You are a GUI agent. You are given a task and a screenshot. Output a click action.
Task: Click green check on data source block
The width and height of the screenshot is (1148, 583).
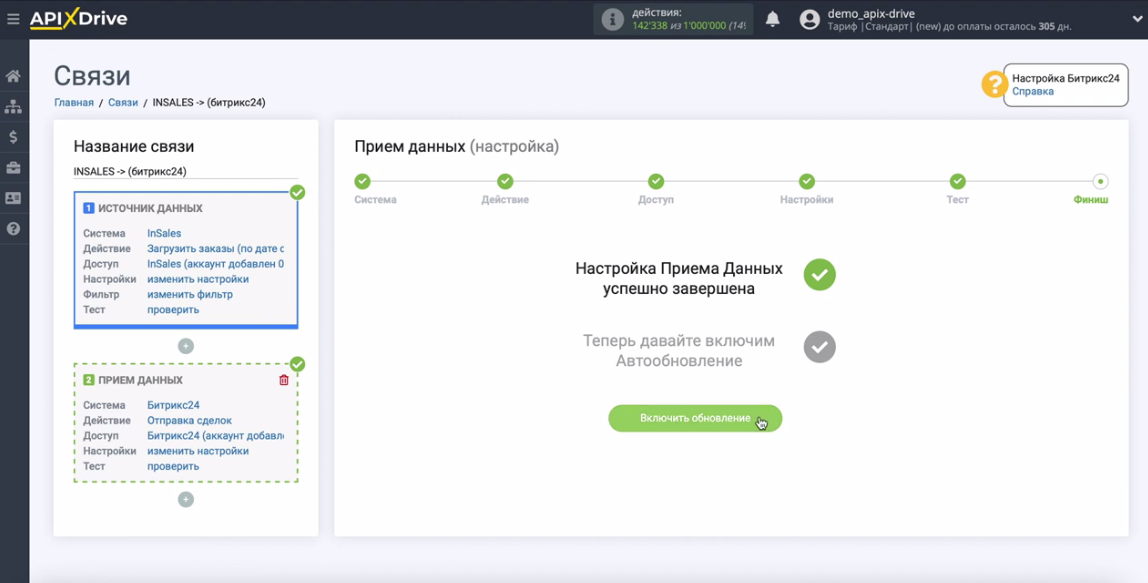[x=297, y=193]
